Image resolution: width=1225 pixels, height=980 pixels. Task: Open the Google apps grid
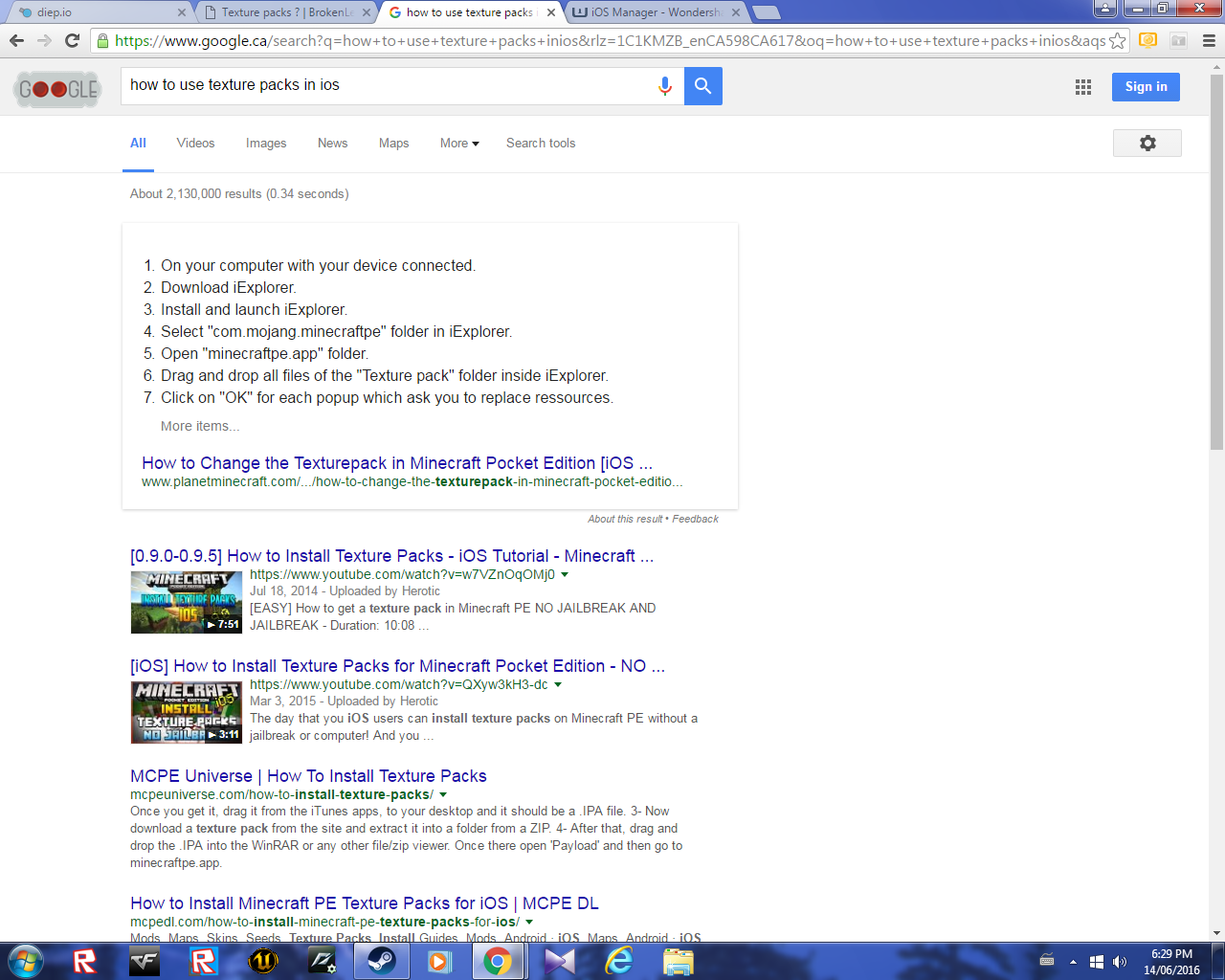tap(1083, 87)
